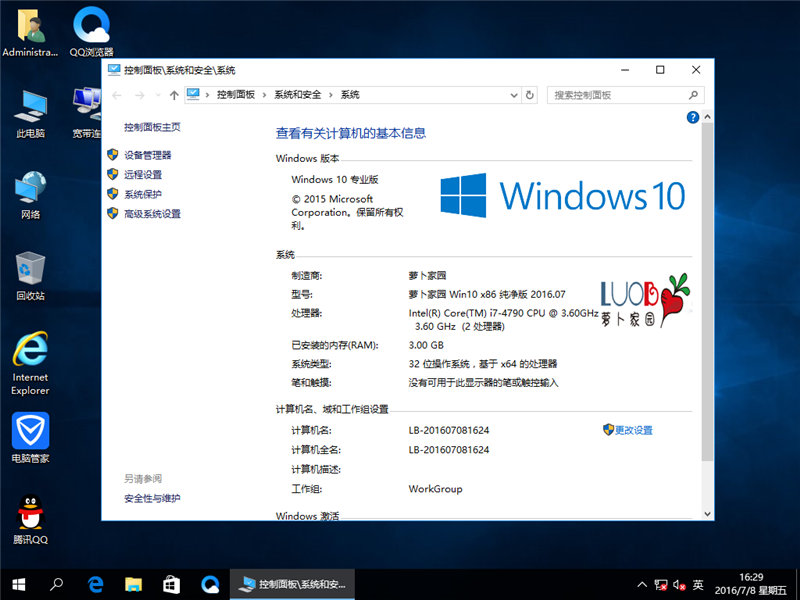Open the 宽带连接 desktop shortcut
Screen dimensions: 800x600
pos(87,113)
